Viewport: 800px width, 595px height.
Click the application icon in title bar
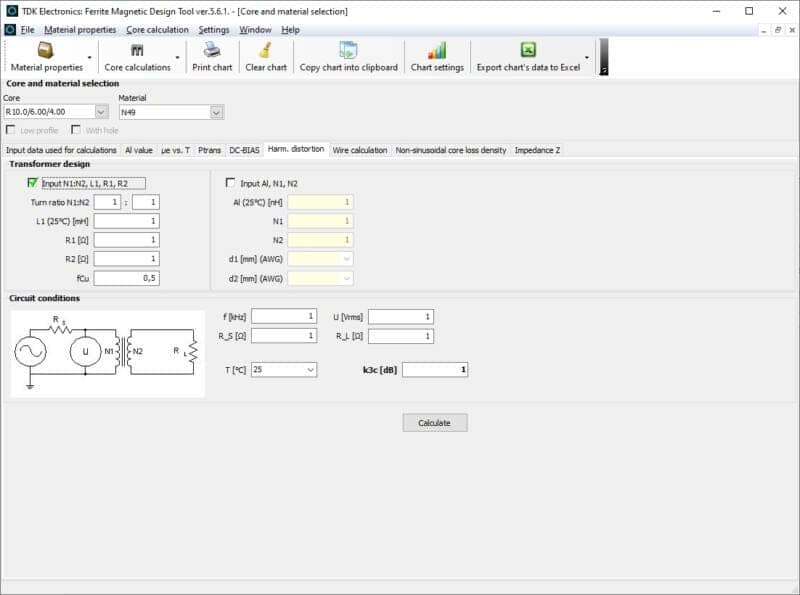[x=11, y=11]
